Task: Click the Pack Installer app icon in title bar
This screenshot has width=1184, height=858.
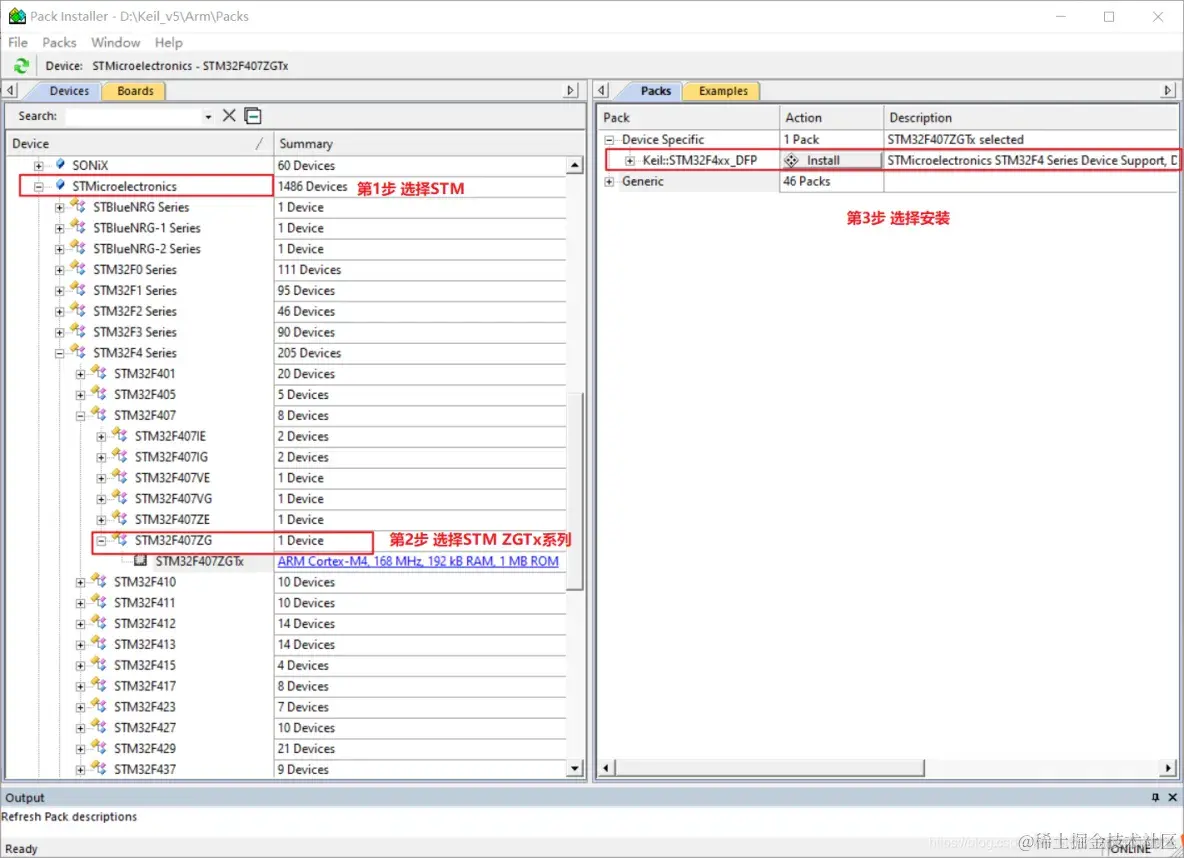Action: coord(17,16)
